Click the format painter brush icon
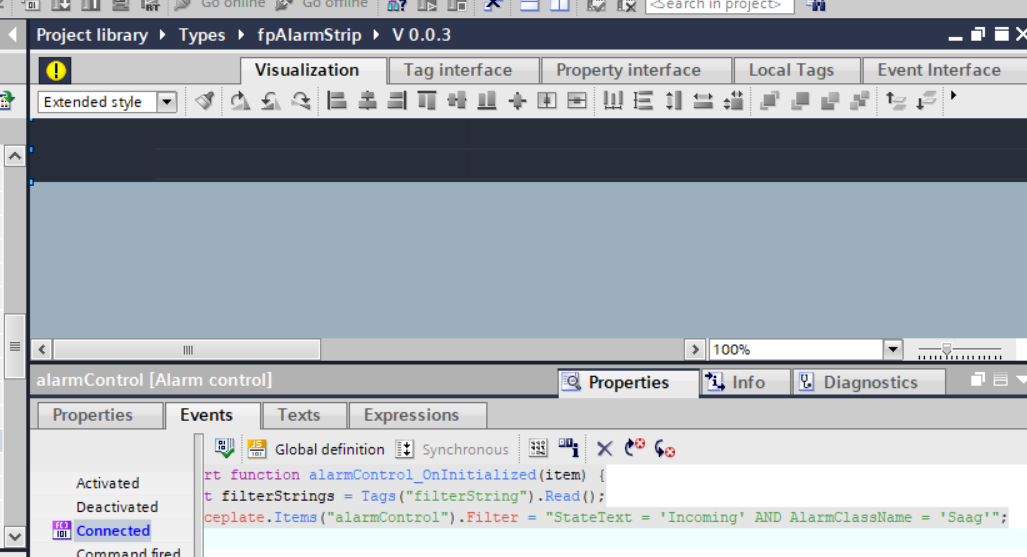This screenshot has width=1027, height=557. [x=205, y=101]
